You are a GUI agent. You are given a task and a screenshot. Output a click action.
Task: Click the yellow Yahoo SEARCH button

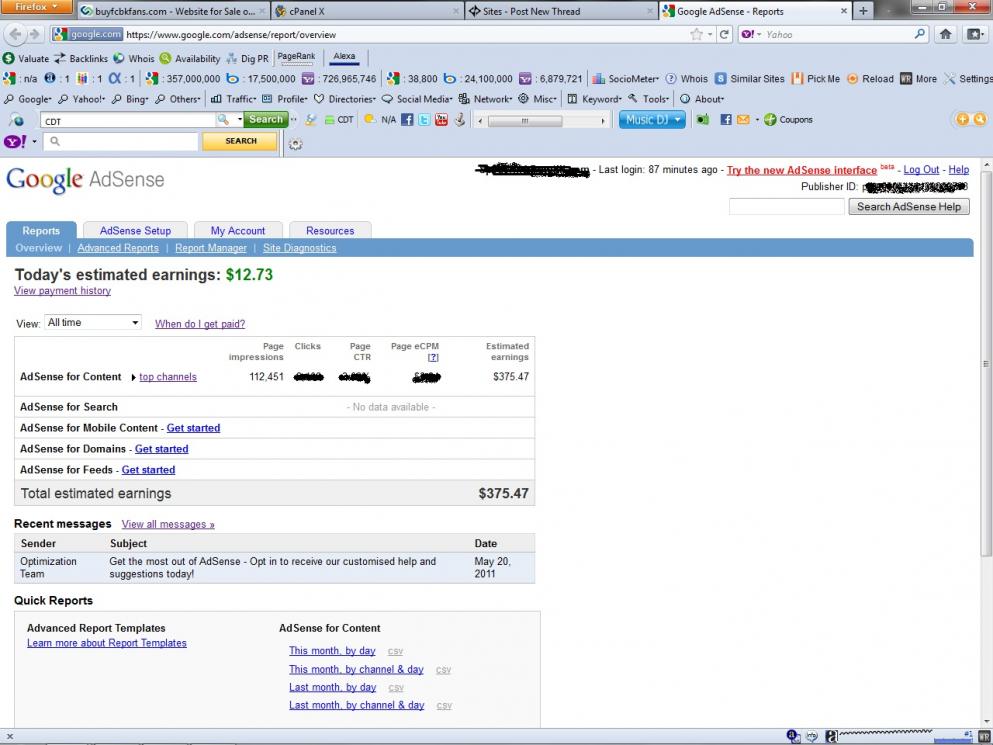click(x=241, y=141)
